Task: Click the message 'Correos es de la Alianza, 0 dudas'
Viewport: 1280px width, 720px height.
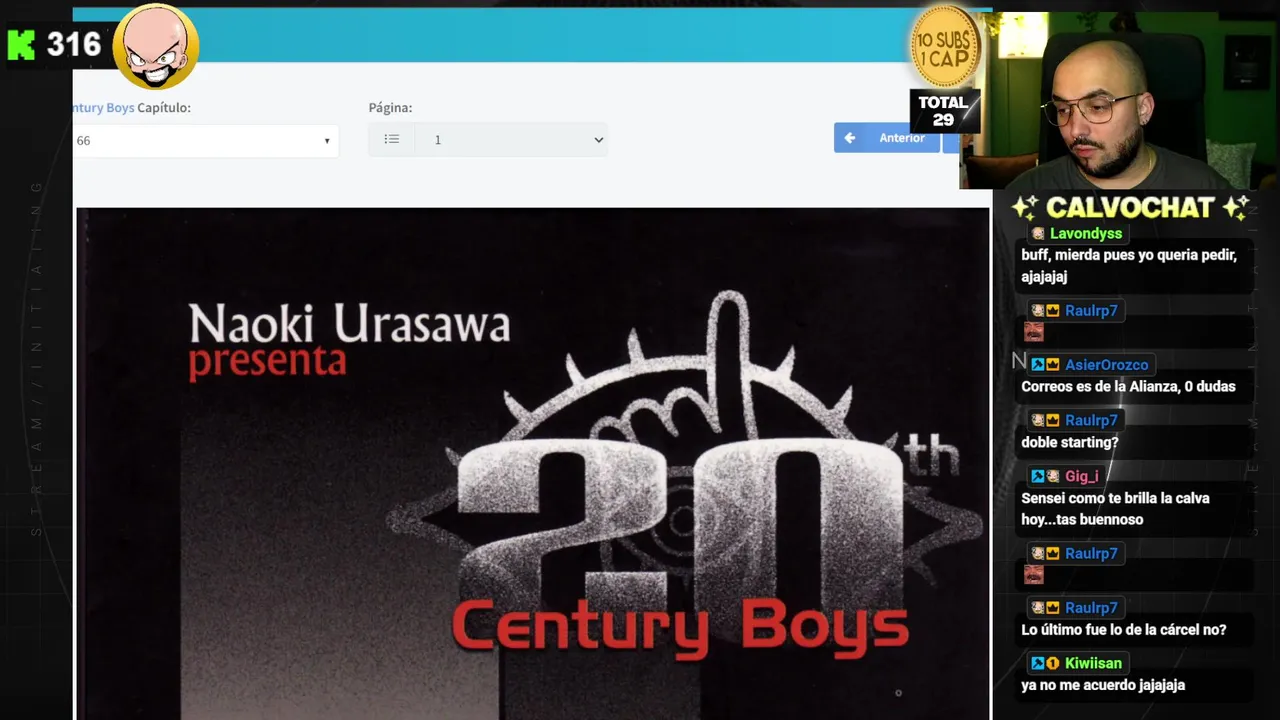Action: [1128, 387]
